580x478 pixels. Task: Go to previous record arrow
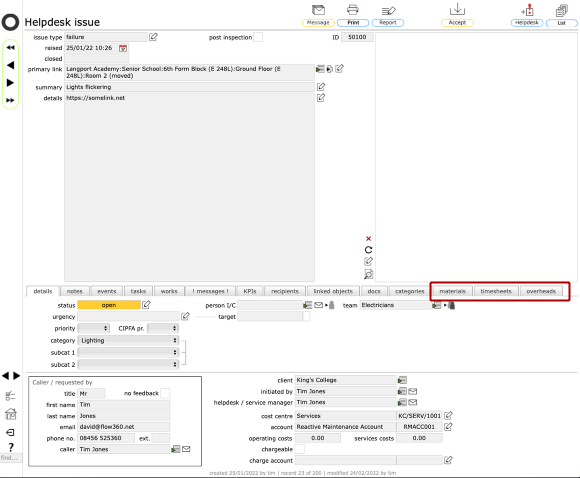10,65
